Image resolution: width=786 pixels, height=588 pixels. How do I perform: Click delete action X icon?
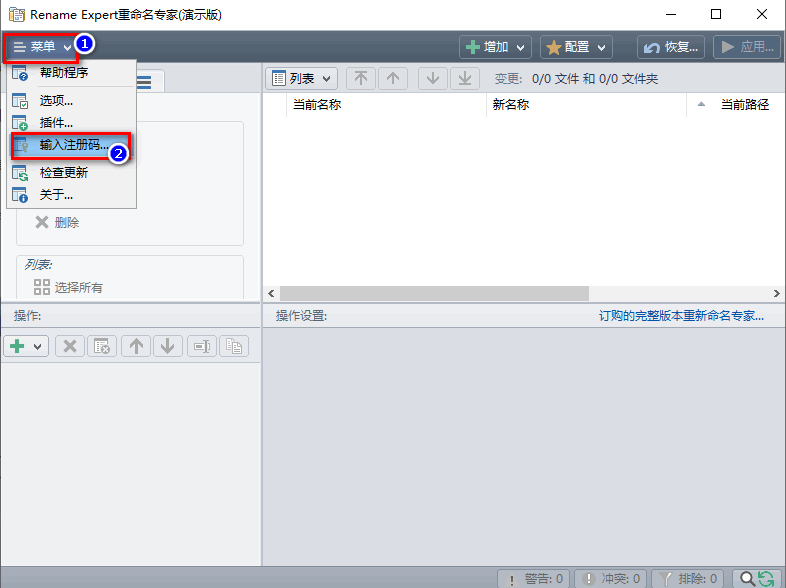click(x=70, y=346)
